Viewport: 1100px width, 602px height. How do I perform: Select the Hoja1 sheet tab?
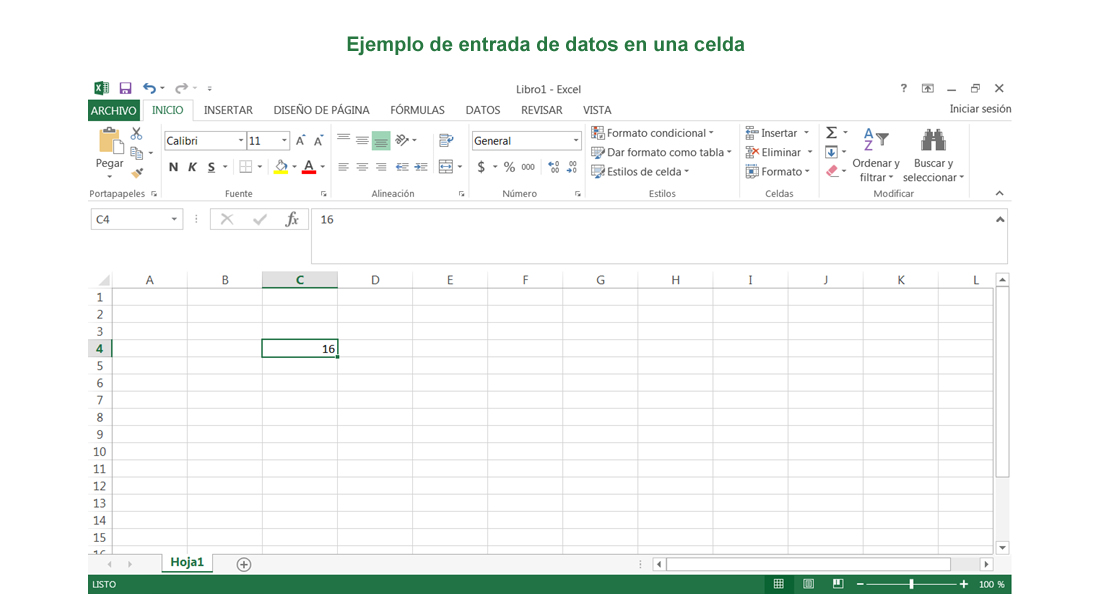pos(187,562)
